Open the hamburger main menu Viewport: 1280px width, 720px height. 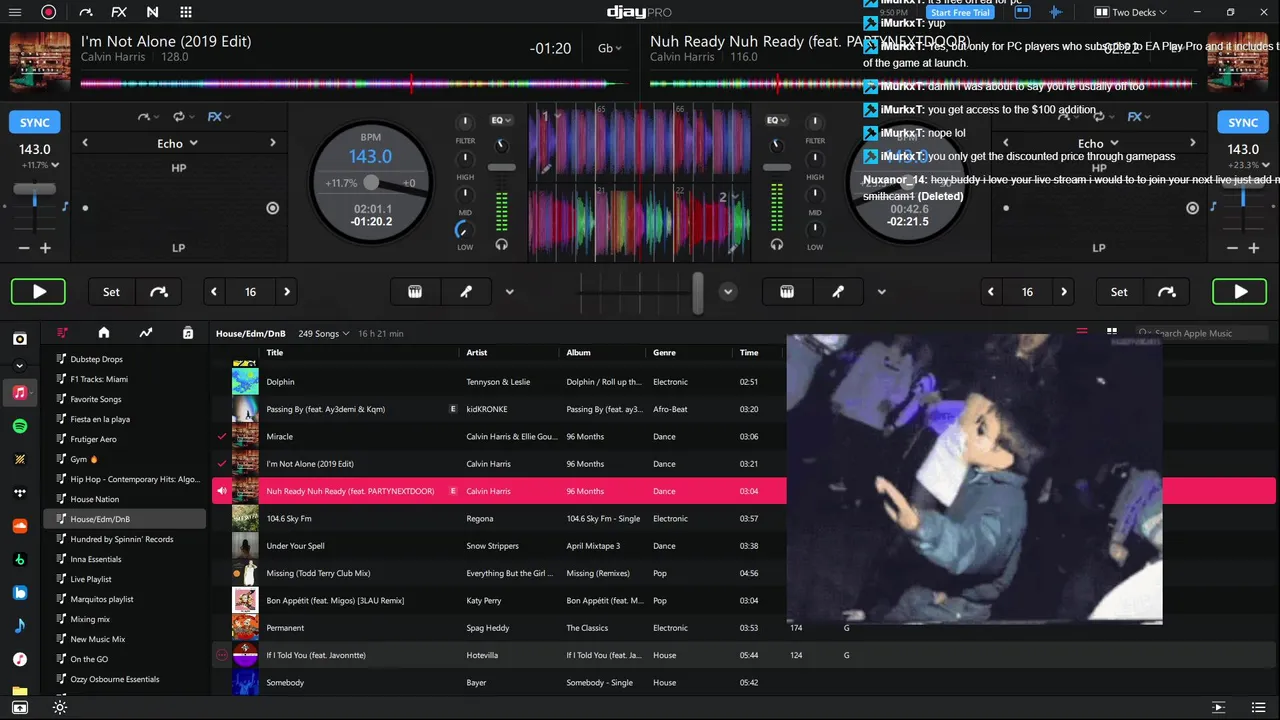point(15,12)
